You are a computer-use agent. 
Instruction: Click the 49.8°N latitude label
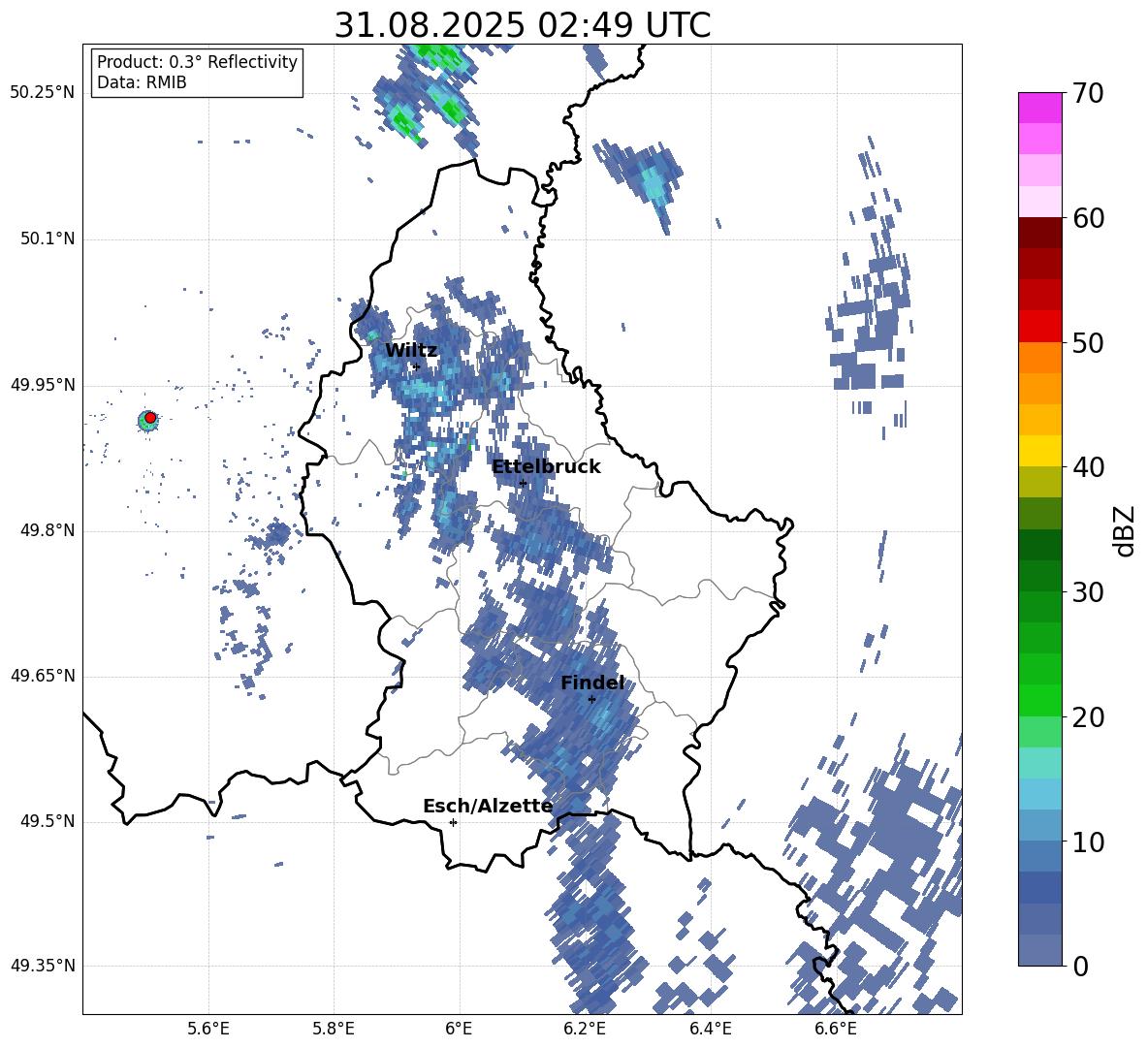click(x=47, y=530)
